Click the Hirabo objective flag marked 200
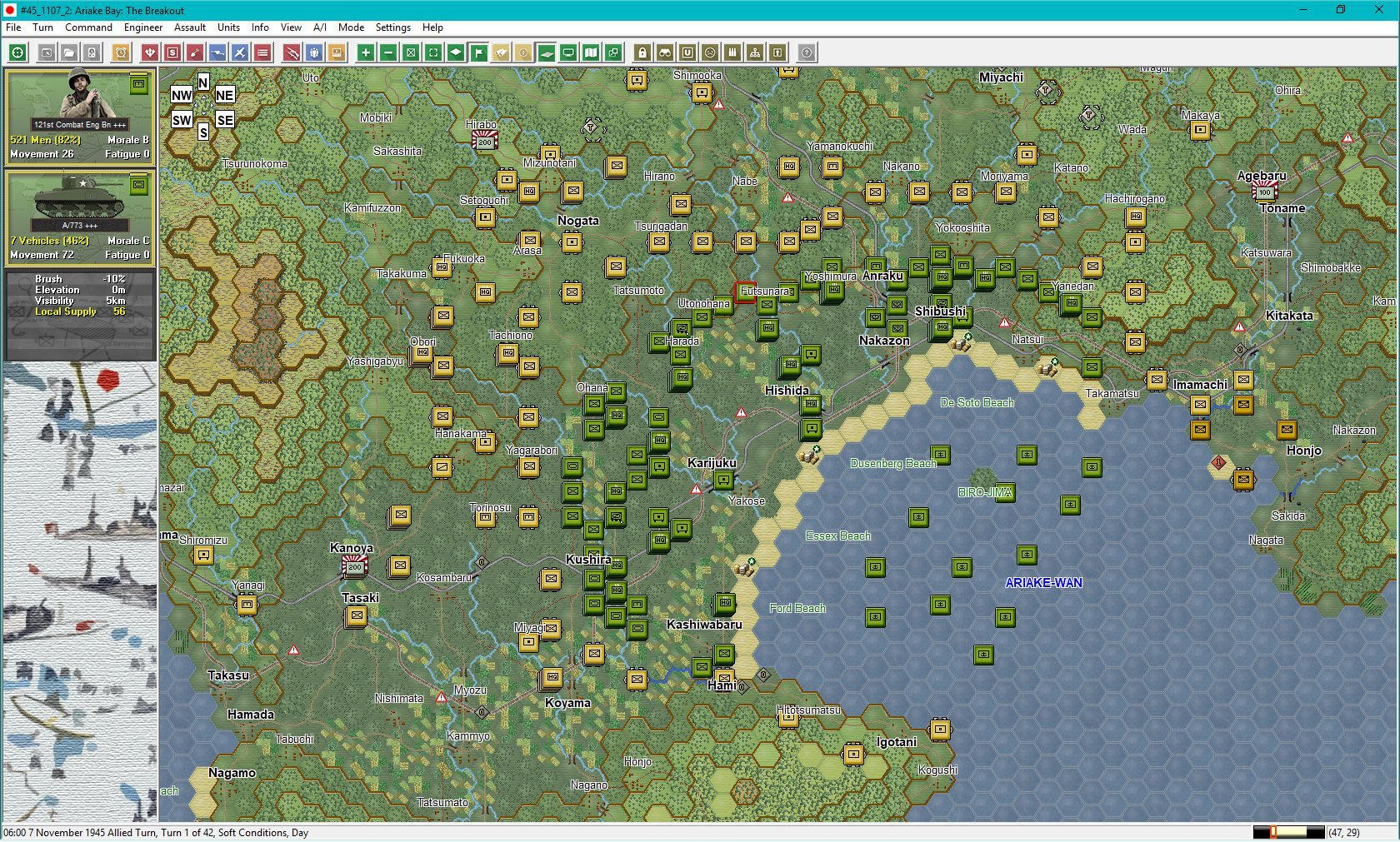Screen dimensions: 1400x842 pos(485,141)
